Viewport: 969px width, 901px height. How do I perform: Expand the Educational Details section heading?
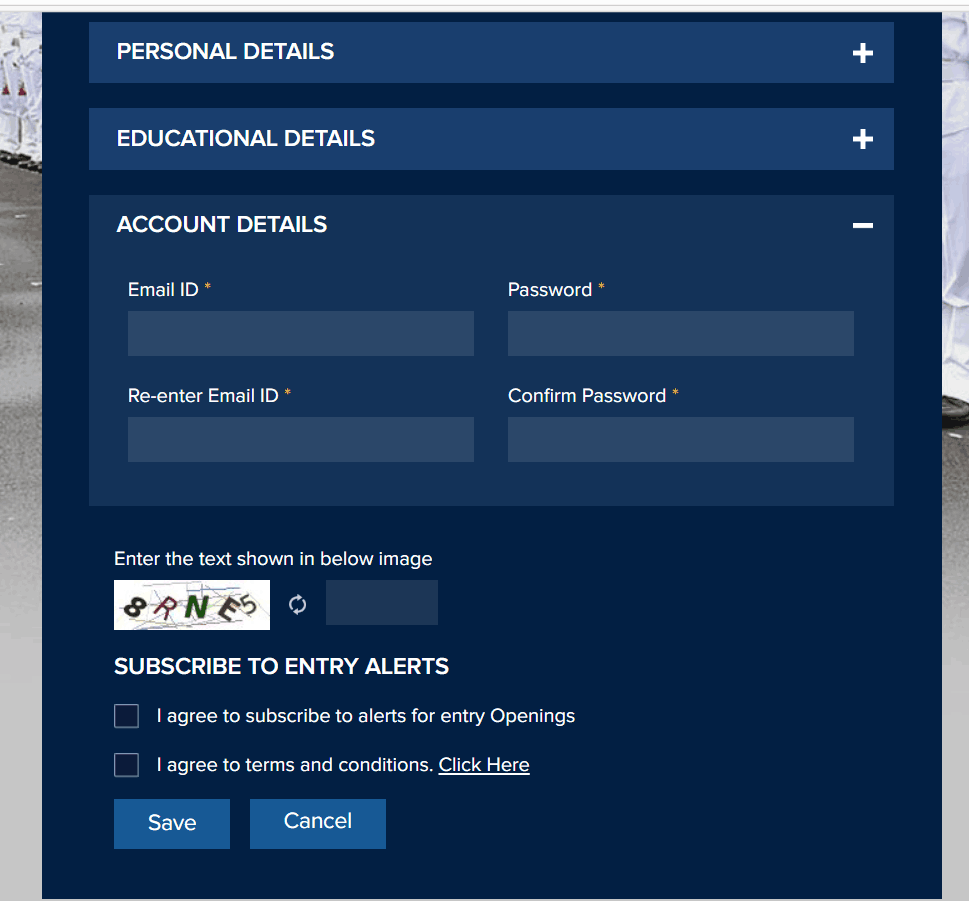pos(245,138)
